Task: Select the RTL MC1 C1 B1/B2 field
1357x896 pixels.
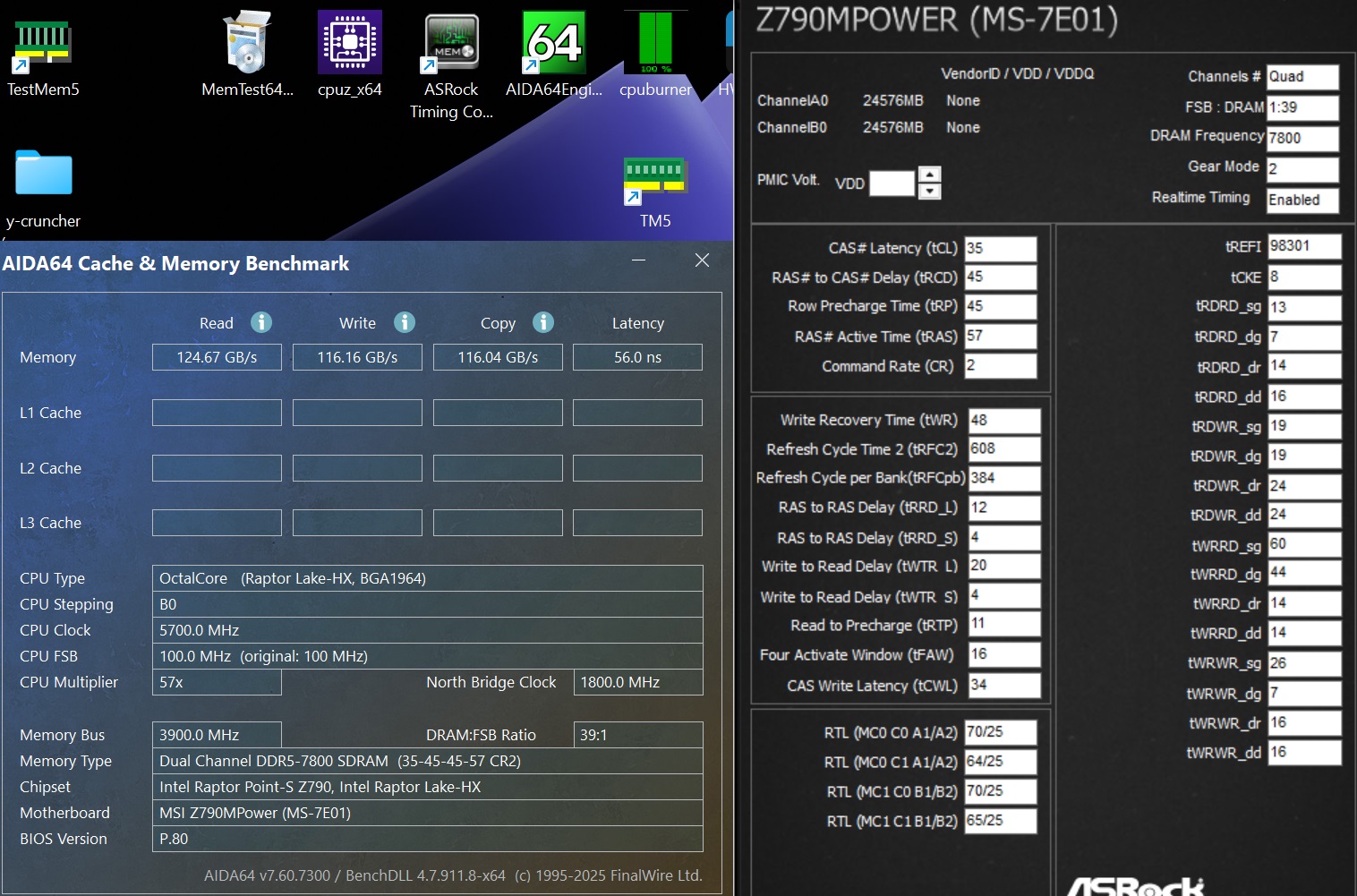Action: [x=1001, y=821]
